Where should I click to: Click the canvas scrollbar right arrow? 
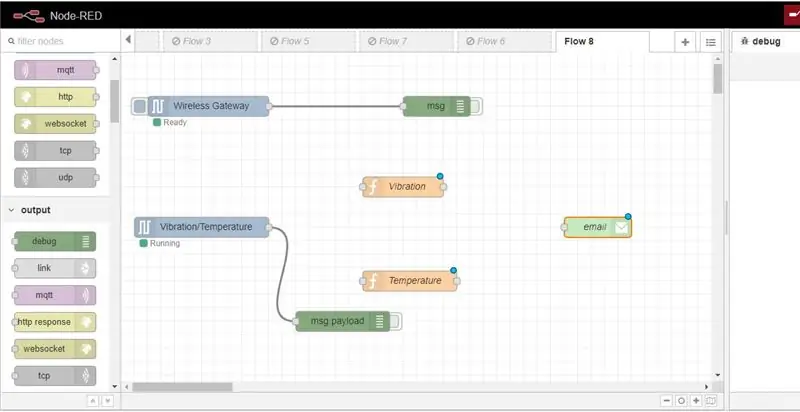707,387
